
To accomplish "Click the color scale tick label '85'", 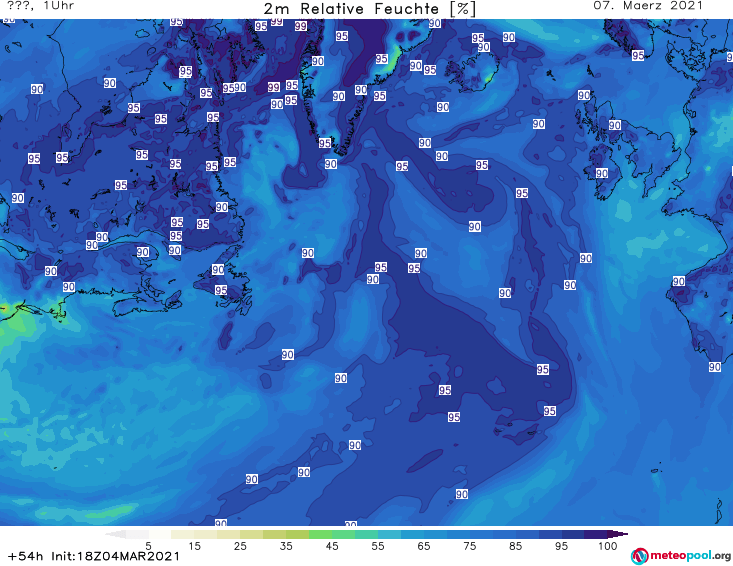I will click(516, 546).
